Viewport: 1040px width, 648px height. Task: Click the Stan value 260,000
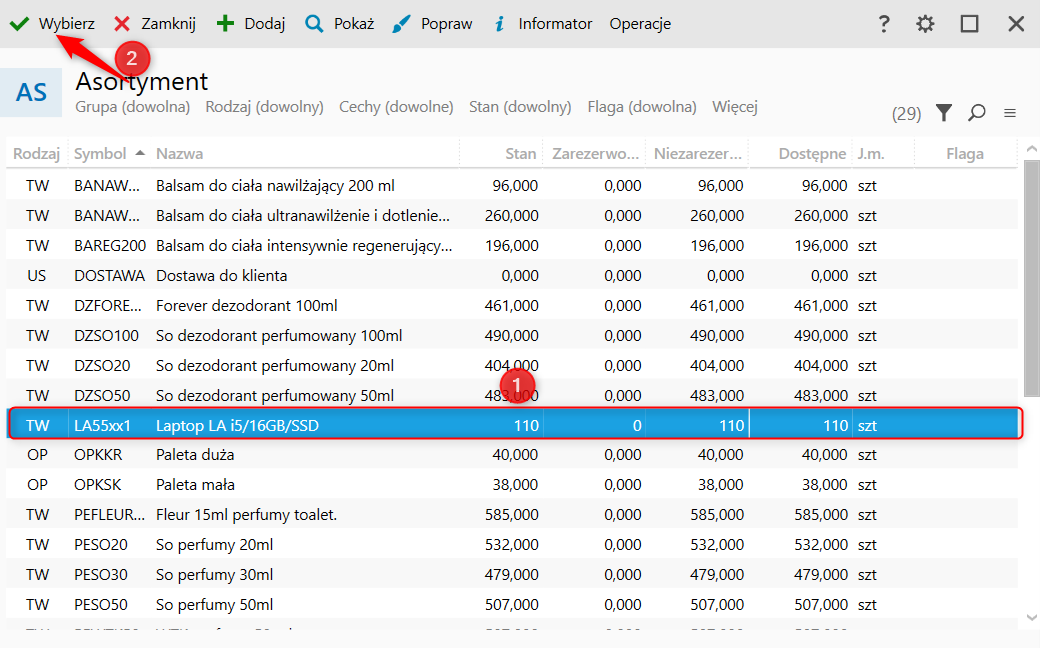[511, 216]
